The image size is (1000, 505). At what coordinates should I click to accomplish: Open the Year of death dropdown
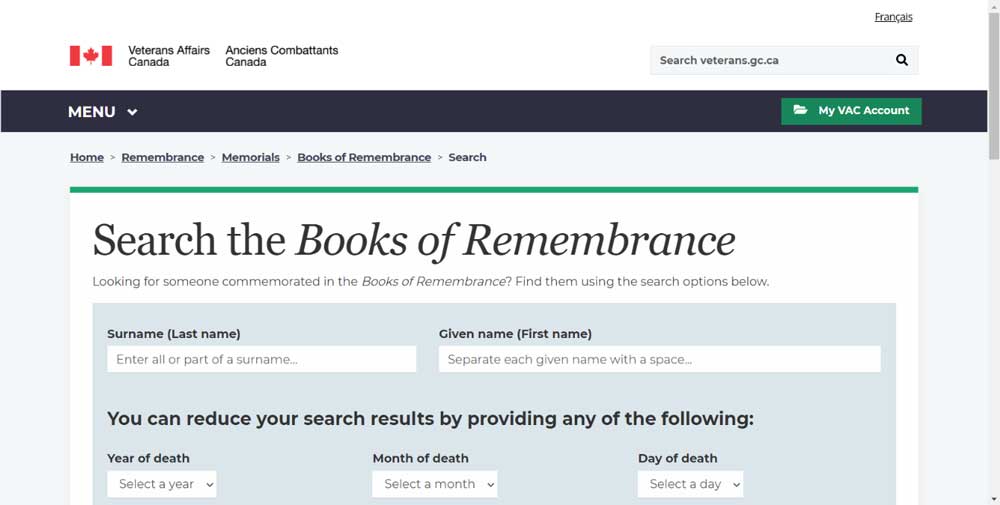pos(162,484)
